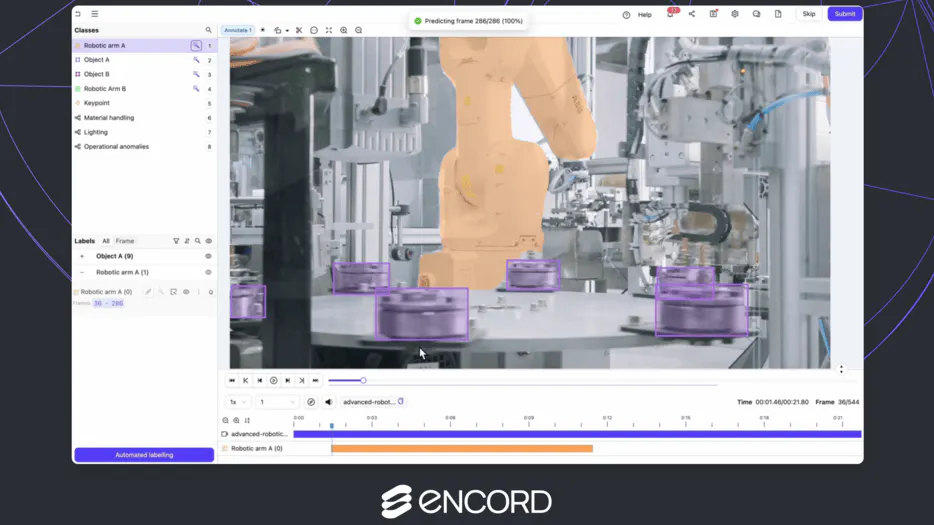Expand the panel with vertical dots handle

pyautogui.click(x=841, y=369)
